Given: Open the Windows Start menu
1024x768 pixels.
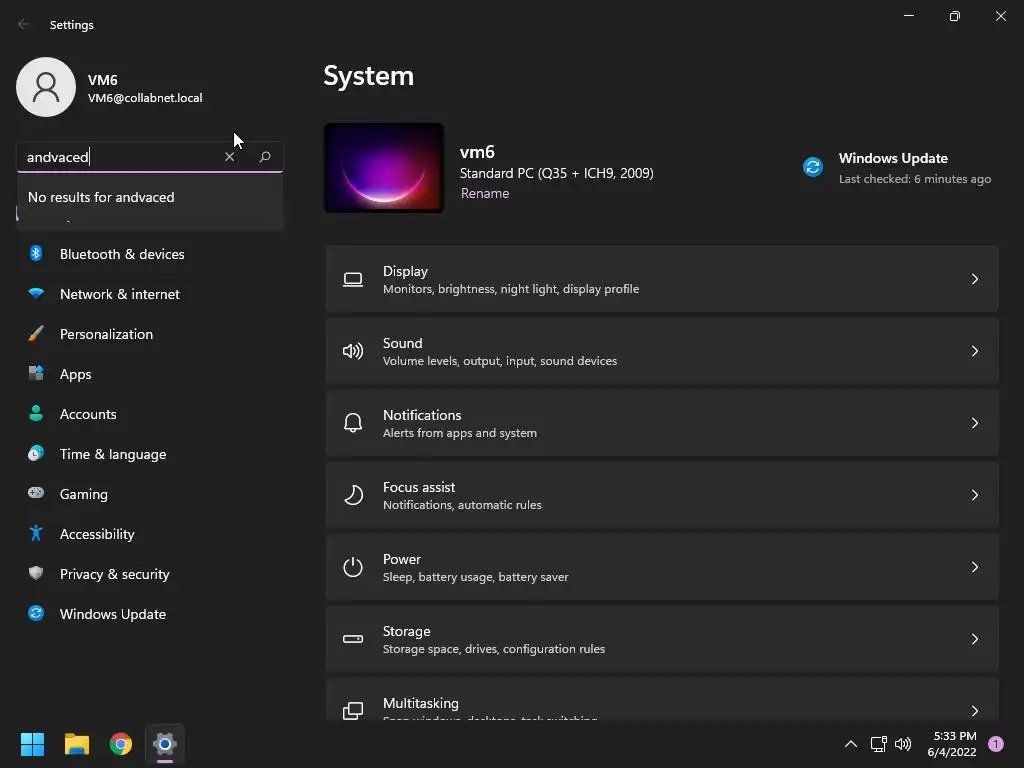Looking at the screenshot, I should click(x=32, y=744).
